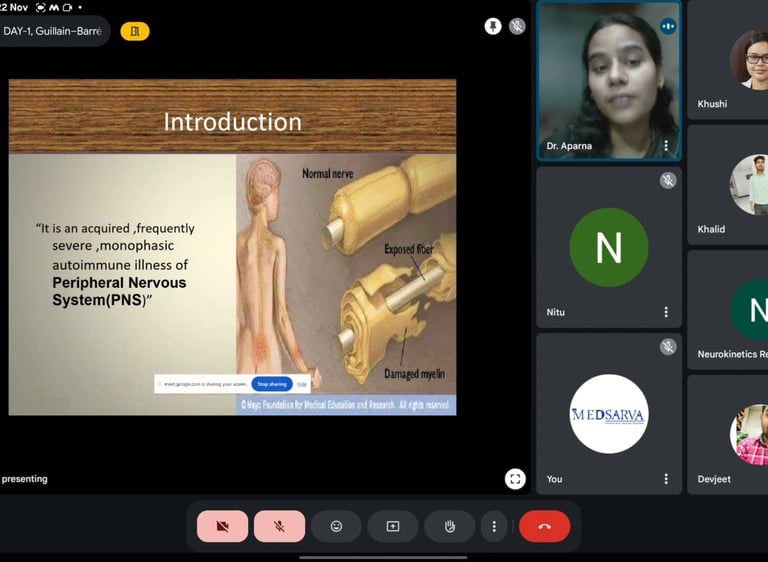Click the muted mic icon above the presentation
This screenshot has height=562, width=768.
pyautogui.click(x=517, y=26)
